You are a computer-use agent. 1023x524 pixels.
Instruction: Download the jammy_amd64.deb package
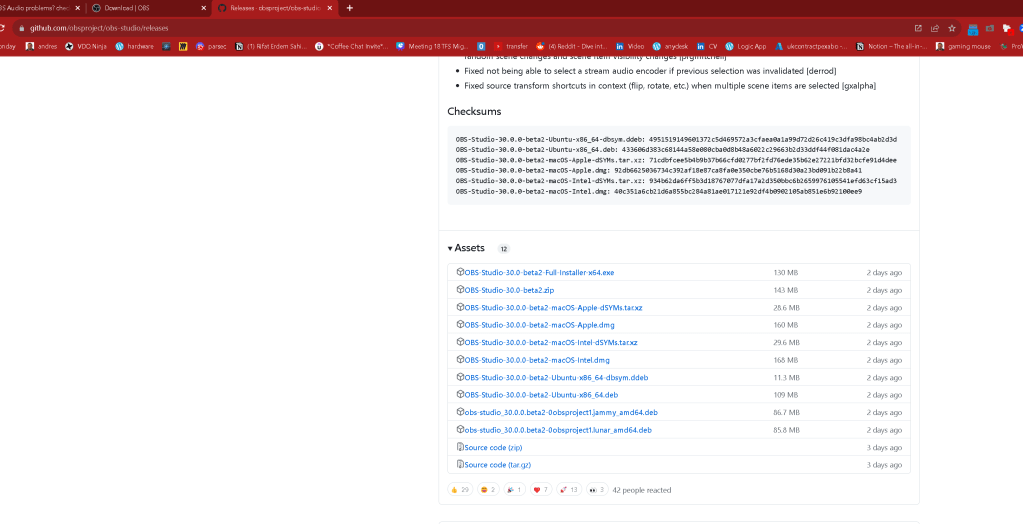pos(561,412)
